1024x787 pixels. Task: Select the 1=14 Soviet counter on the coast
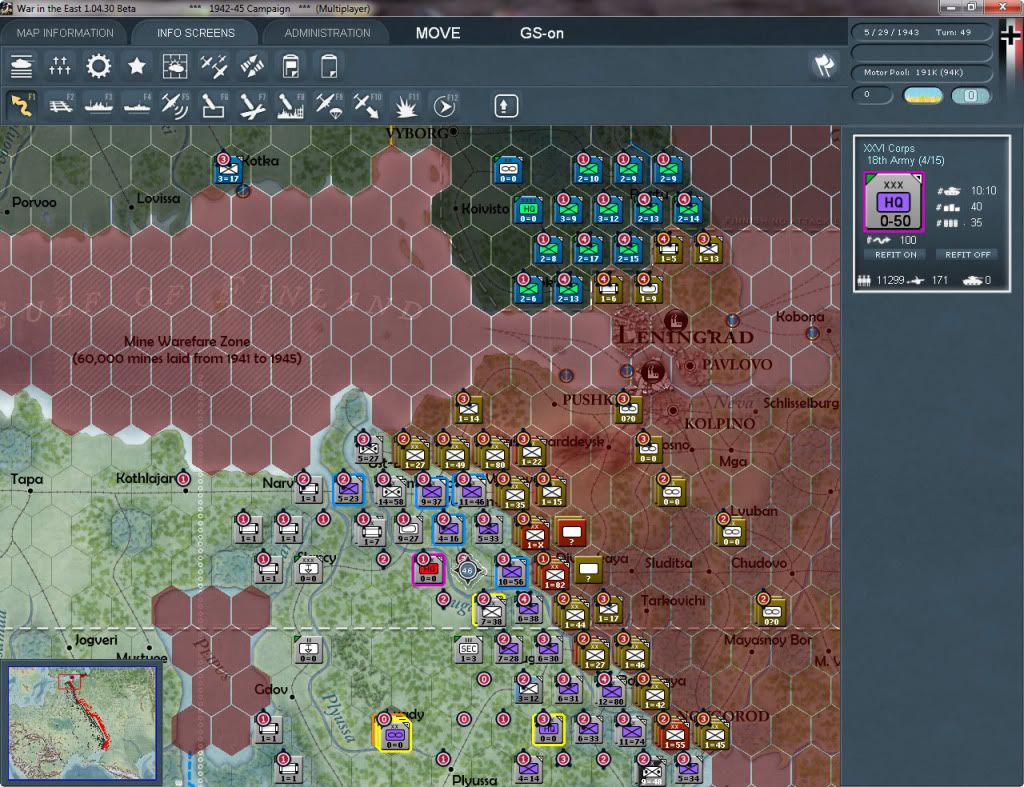(x=468, y=410)
